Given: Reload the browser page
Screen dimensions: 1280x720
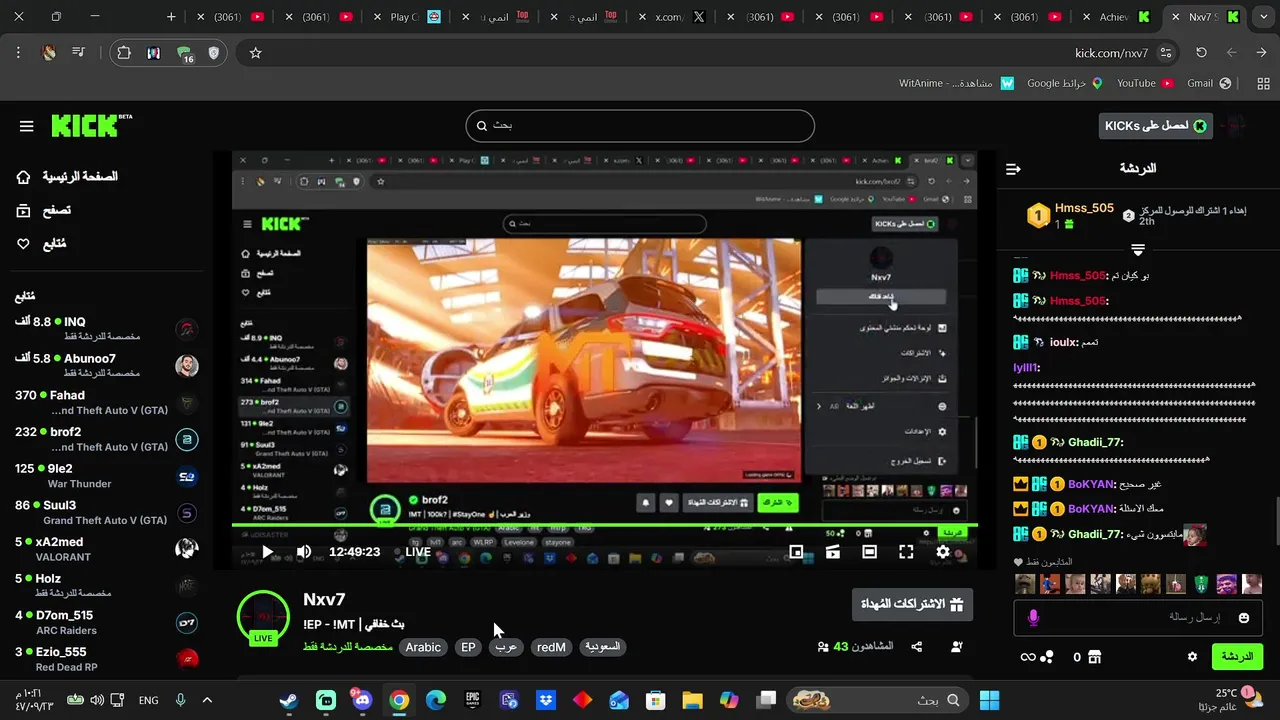Looking at the screenshot, I should [1201, 53].
